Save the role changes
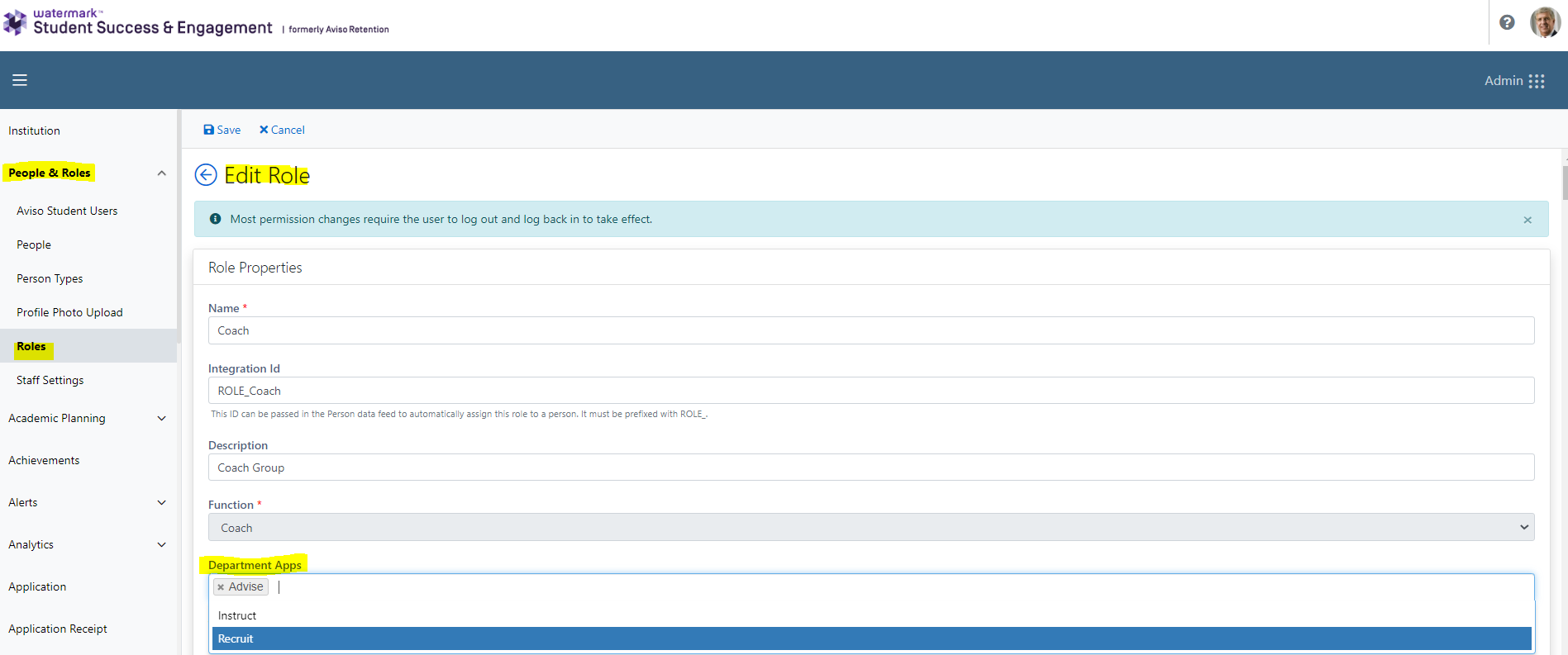This screenshot has height=655, width=1568. (222, 130)
